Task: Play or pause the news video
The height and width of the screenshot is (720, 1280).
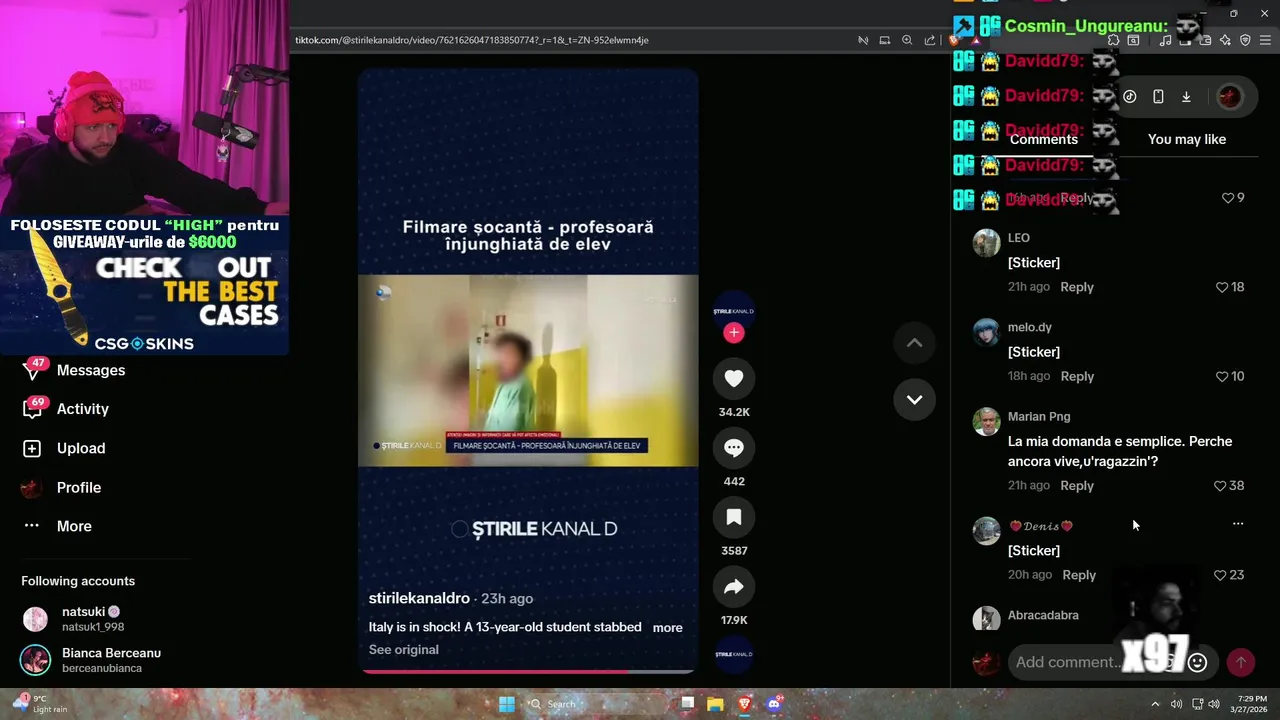Action: pos(528,370)
